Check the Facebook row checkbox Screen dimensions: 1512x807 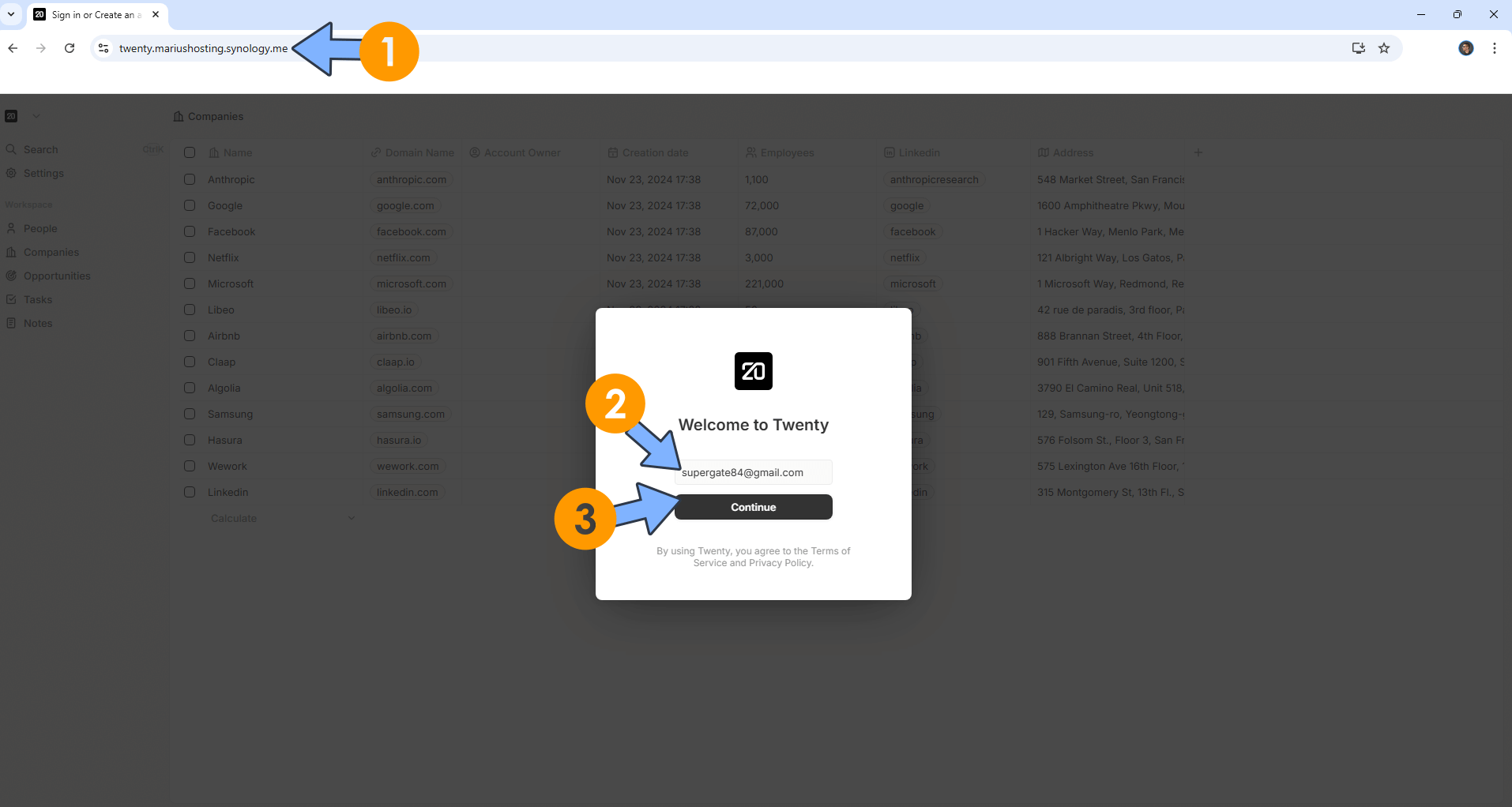[x=190, y=231]
